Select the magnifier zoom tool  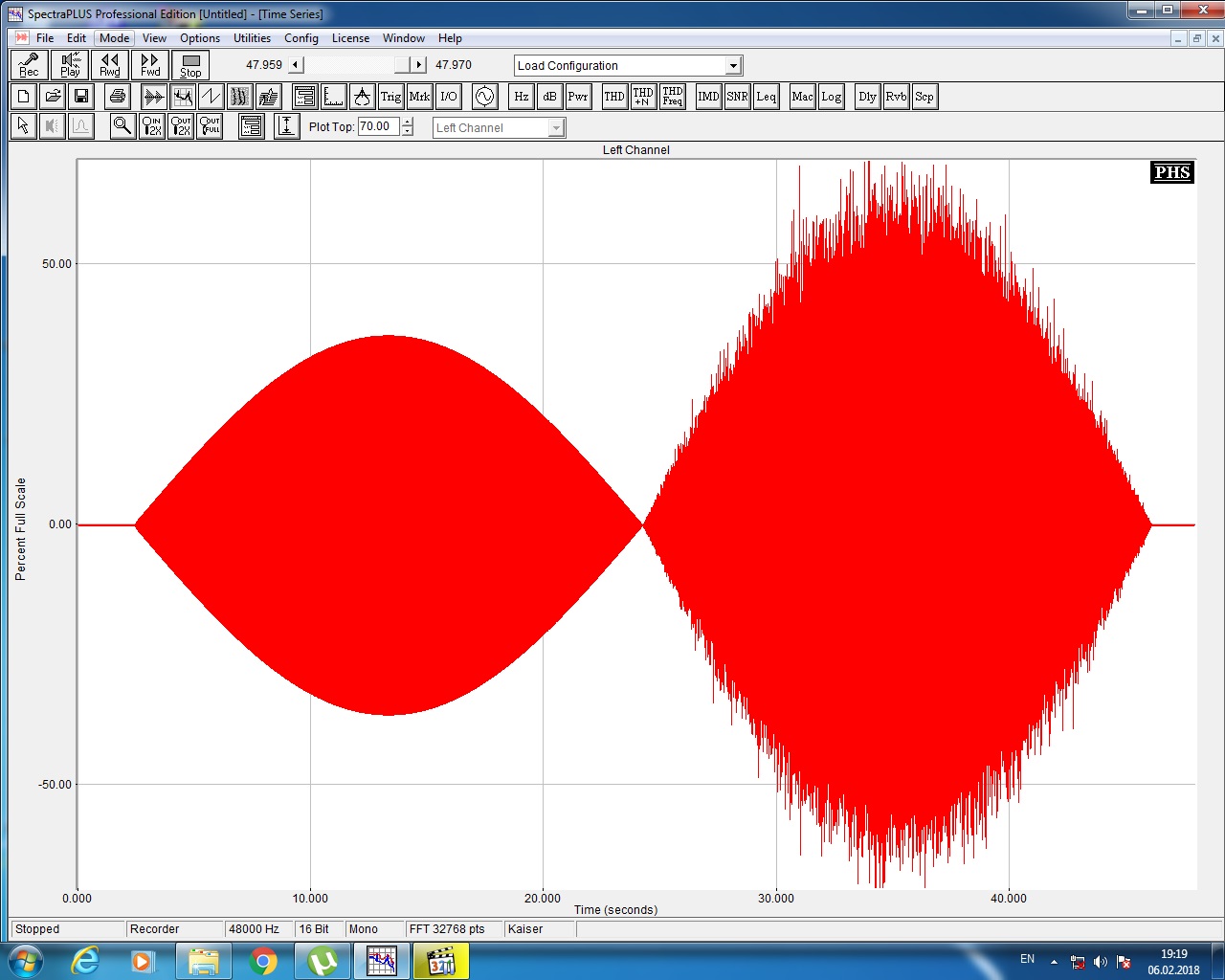coord(122,126)
